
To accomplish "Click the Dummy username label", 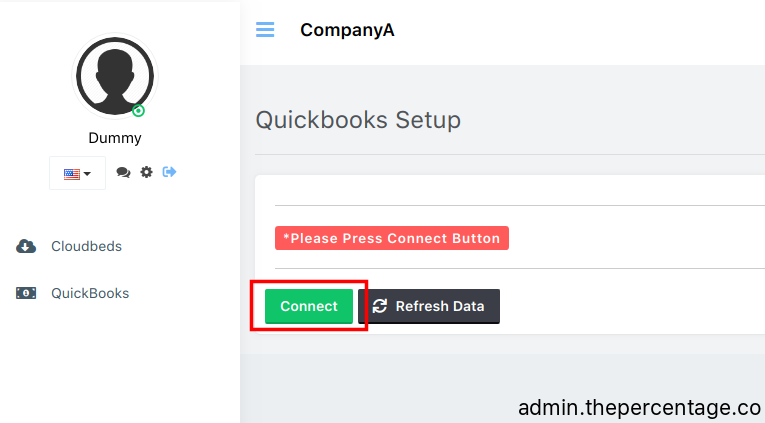I will (115, 138).
